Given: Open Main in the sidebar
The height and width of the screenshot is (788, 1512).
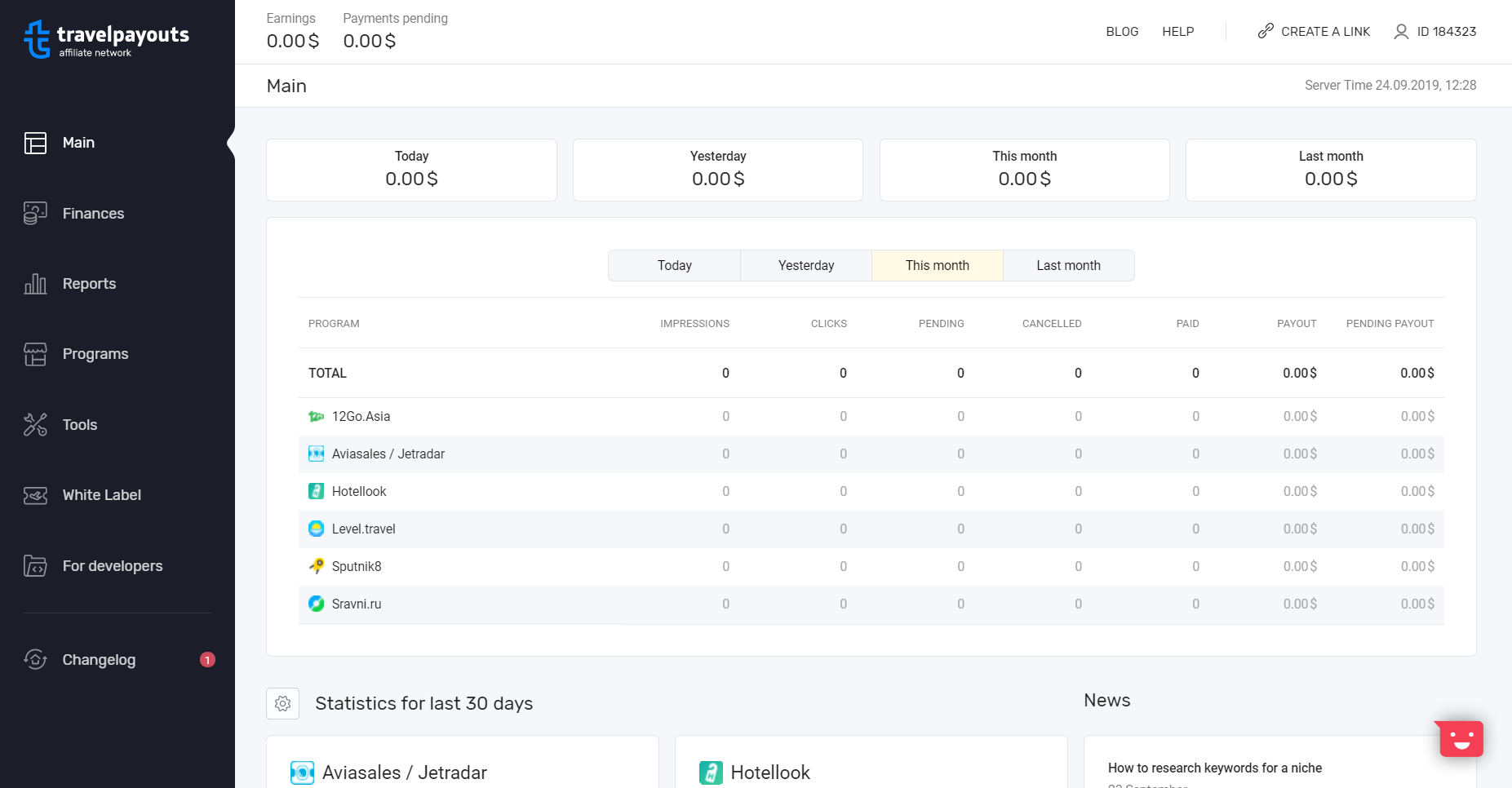Looking at the screenshot, I should [78, 143].
